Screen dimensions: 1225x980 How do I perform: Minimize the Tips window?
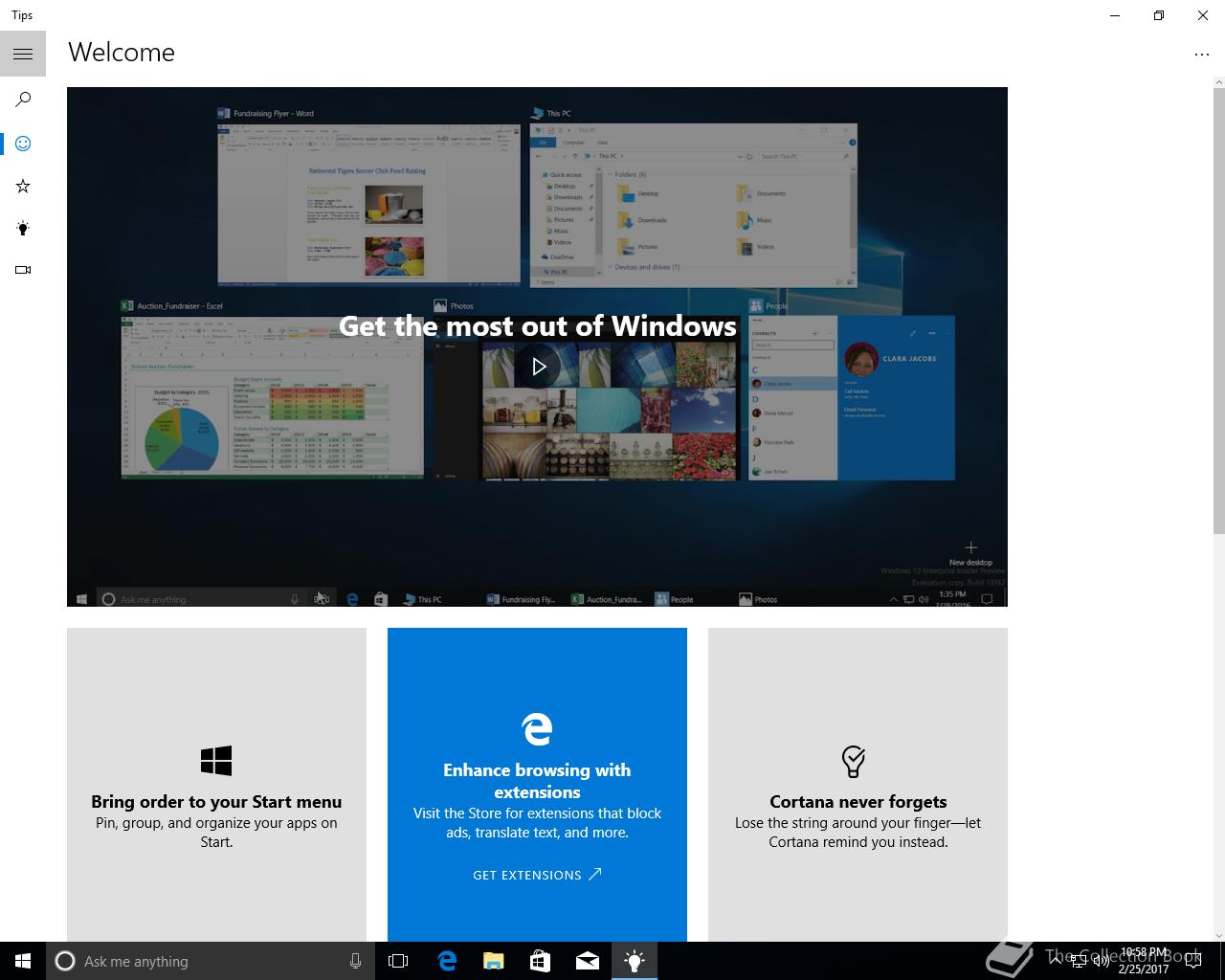point(1115,15)
